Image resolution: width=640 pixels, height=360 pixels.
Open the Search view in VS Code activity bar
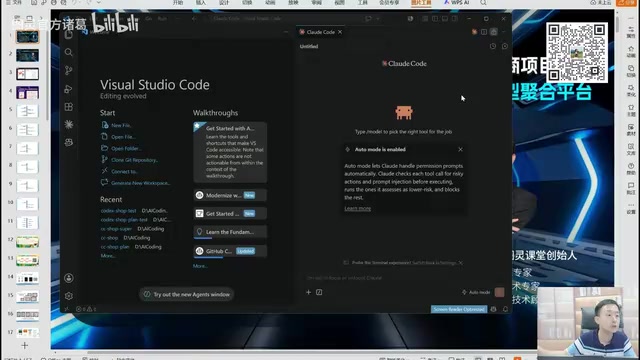[x=69, y=52]
